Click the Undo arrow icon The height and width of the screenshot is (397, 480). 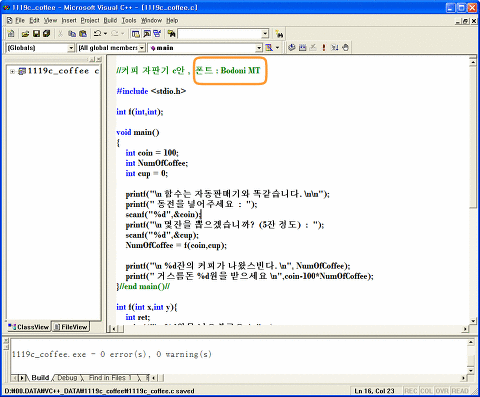coord(97,34)
